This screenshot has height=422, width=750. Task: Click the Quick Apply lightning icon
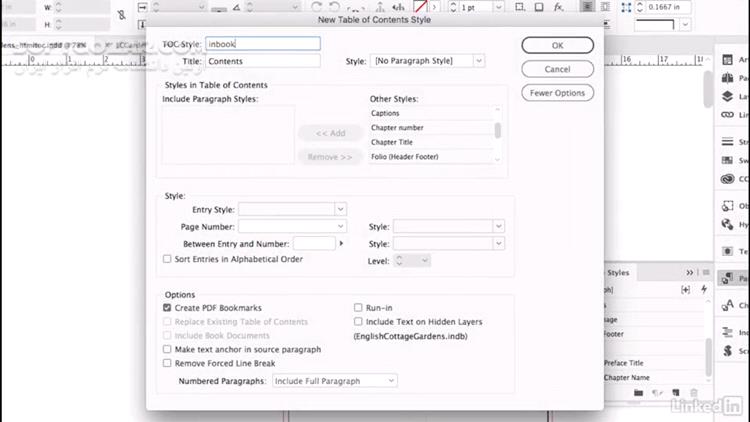point(704,289)
